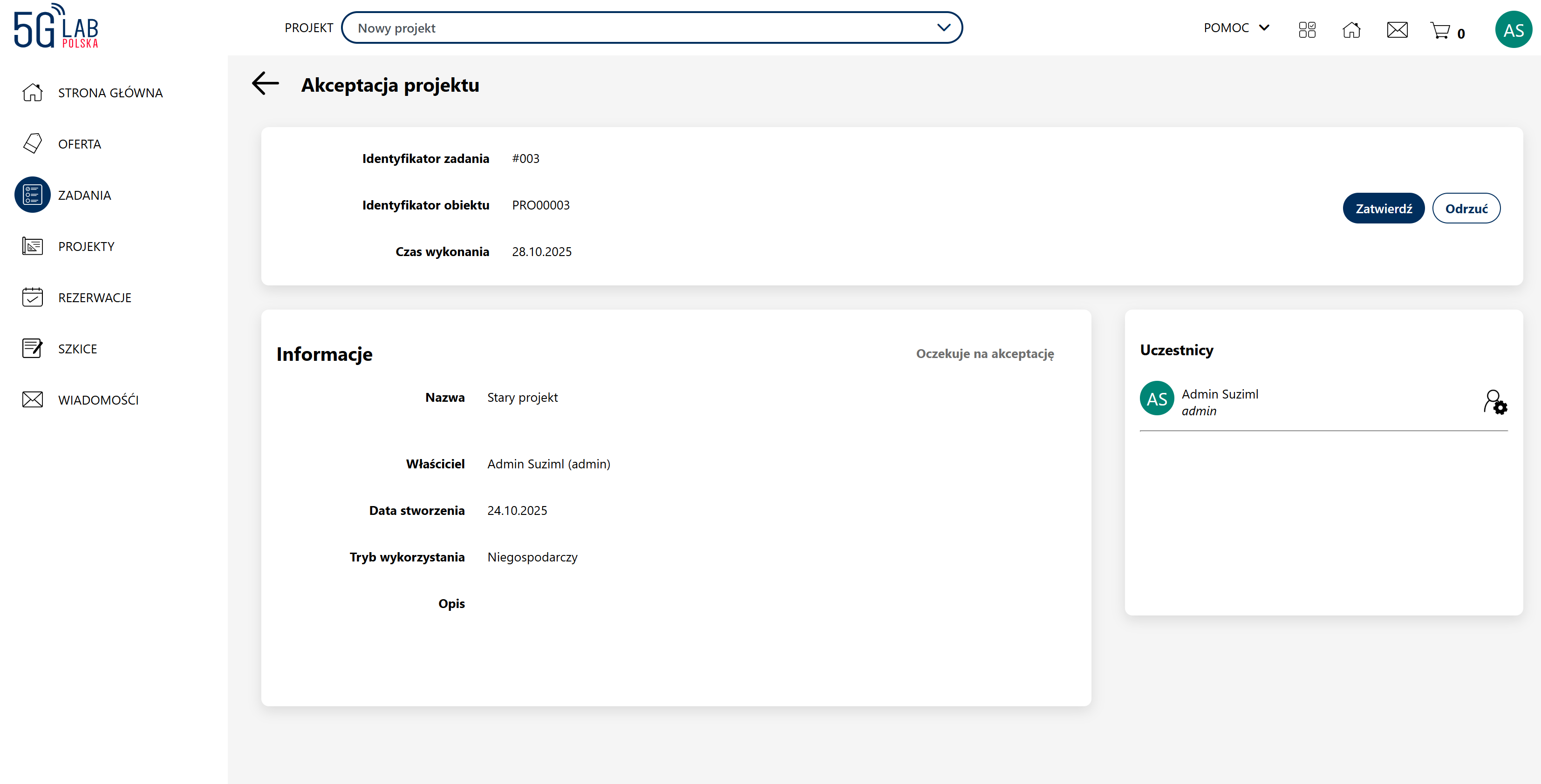Open the shopping cart icon
Viewport: 1541px width, 784px height.
tap(1440, 30)
